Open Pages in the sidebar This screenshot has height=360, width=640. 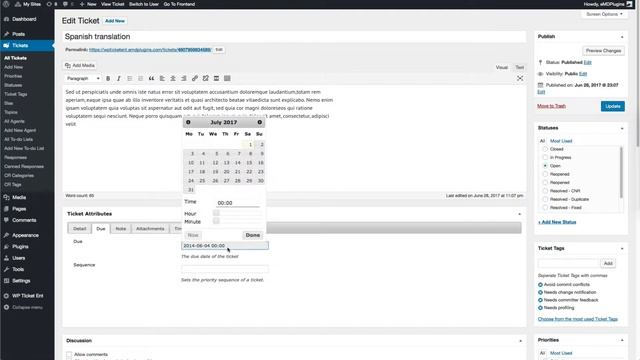tap(19, 209)
